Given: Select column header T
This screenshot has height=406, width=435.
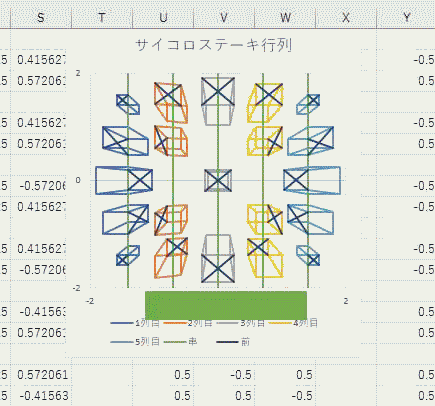Looking at the screenshot, I should click(x=102, y=17).
